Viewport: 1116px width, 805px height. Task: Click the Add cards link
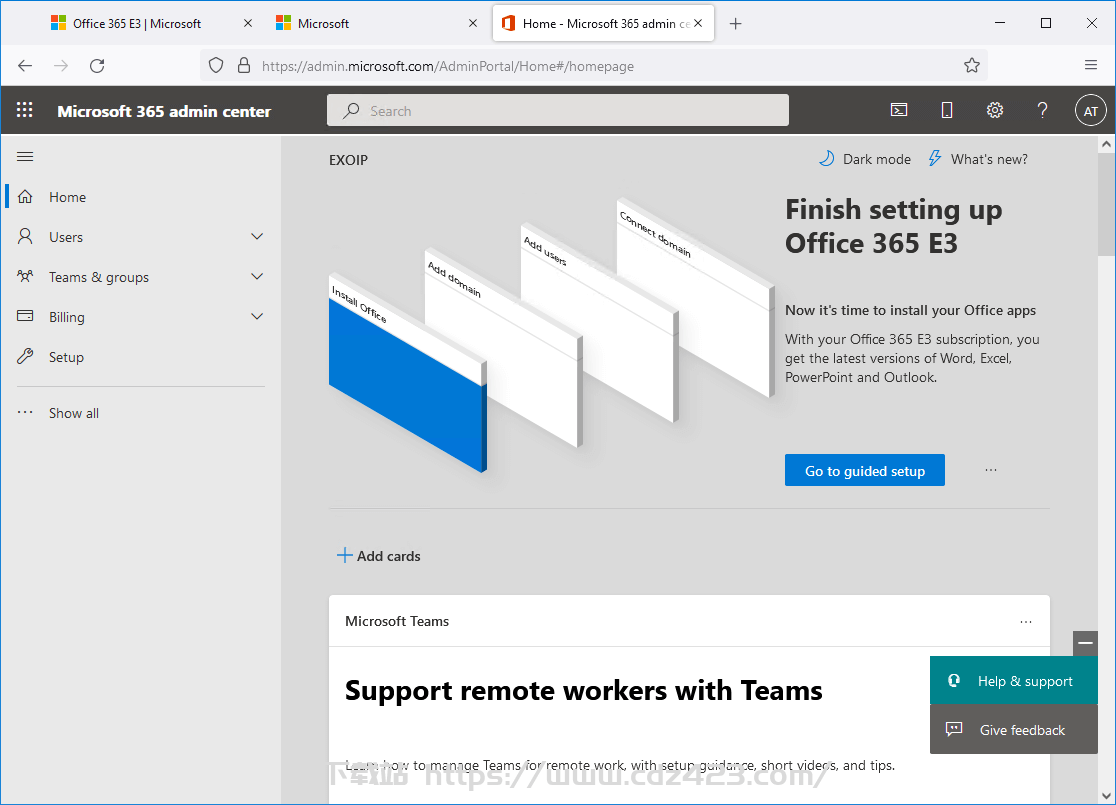pos(379,555)
